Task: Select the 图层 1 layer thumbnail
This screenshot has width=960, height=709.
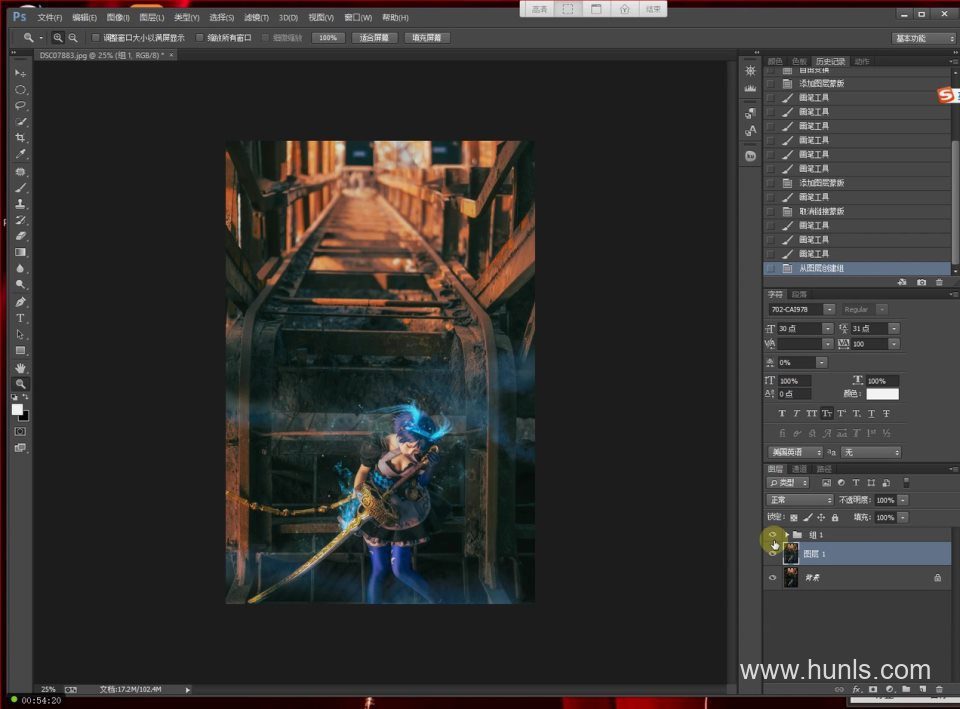Action: point(791,553)
